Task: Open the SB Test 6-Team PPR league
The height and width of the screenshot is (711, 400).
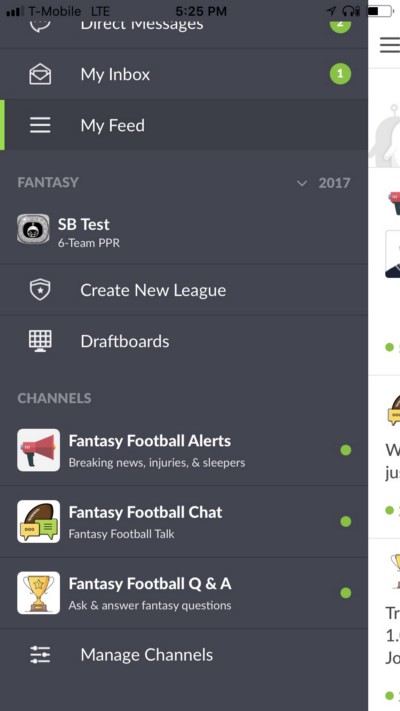Action: [x=184, y=230]
